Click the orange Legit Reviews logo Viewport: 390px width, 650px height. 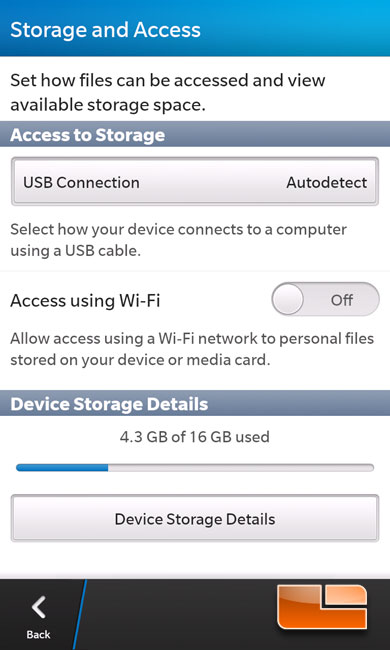pyautogui.click(x=322, y=607)
